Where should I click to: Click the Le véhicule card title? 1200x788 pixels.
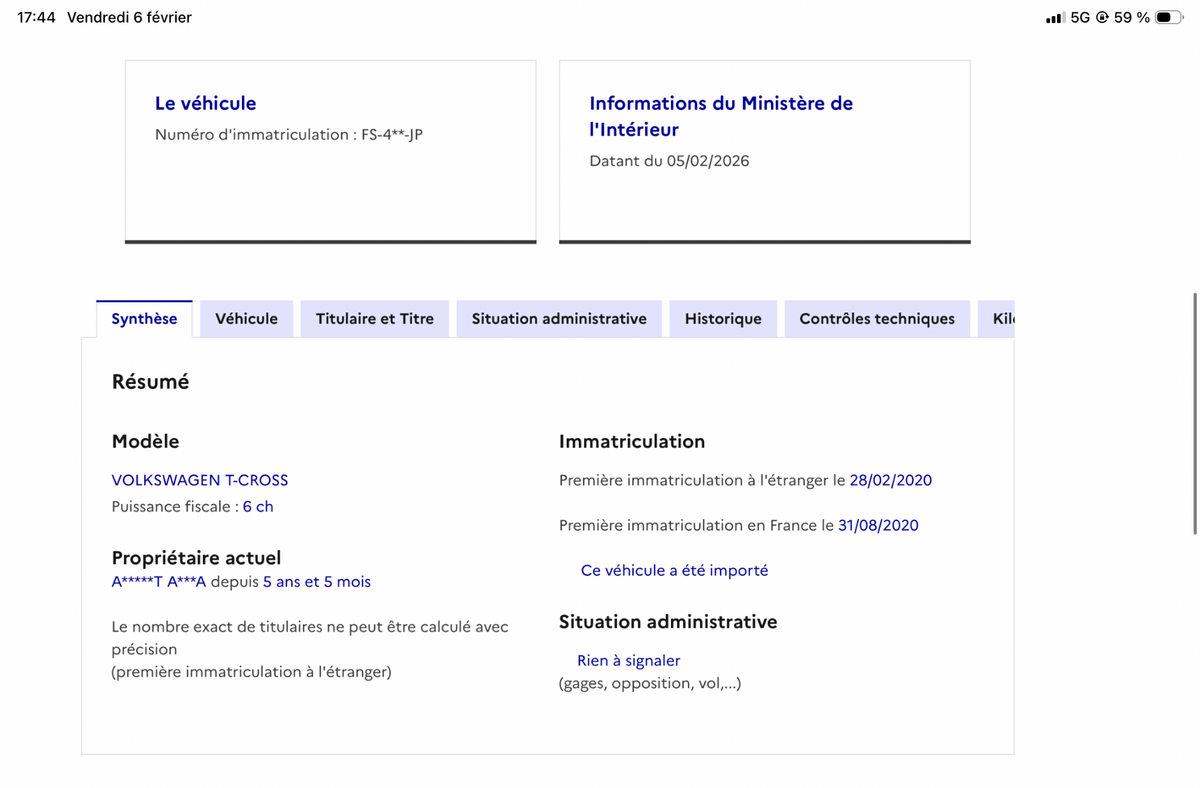coord(205,103)
